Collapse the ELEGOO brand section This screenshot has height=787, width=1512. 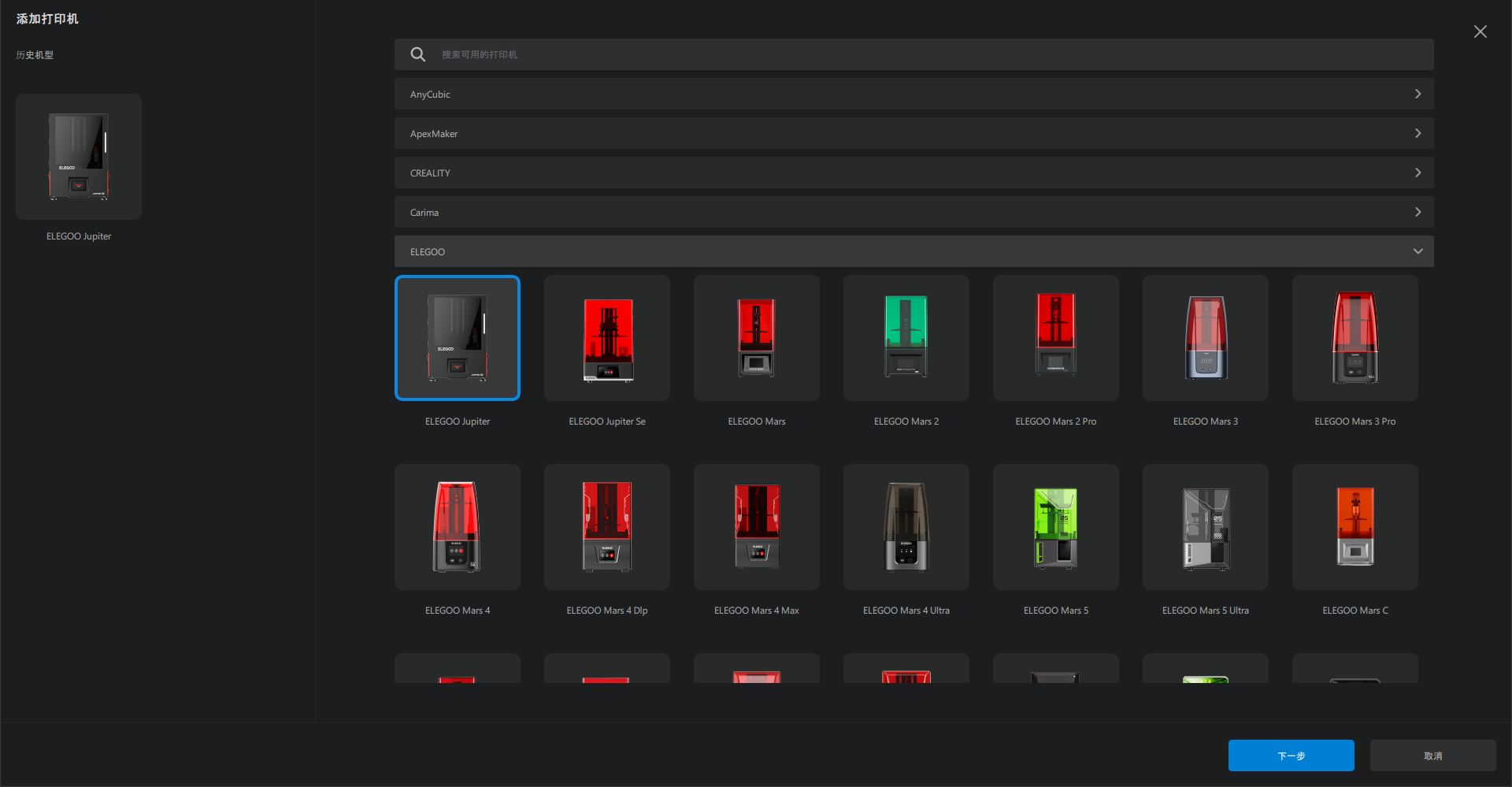[913, 251]
